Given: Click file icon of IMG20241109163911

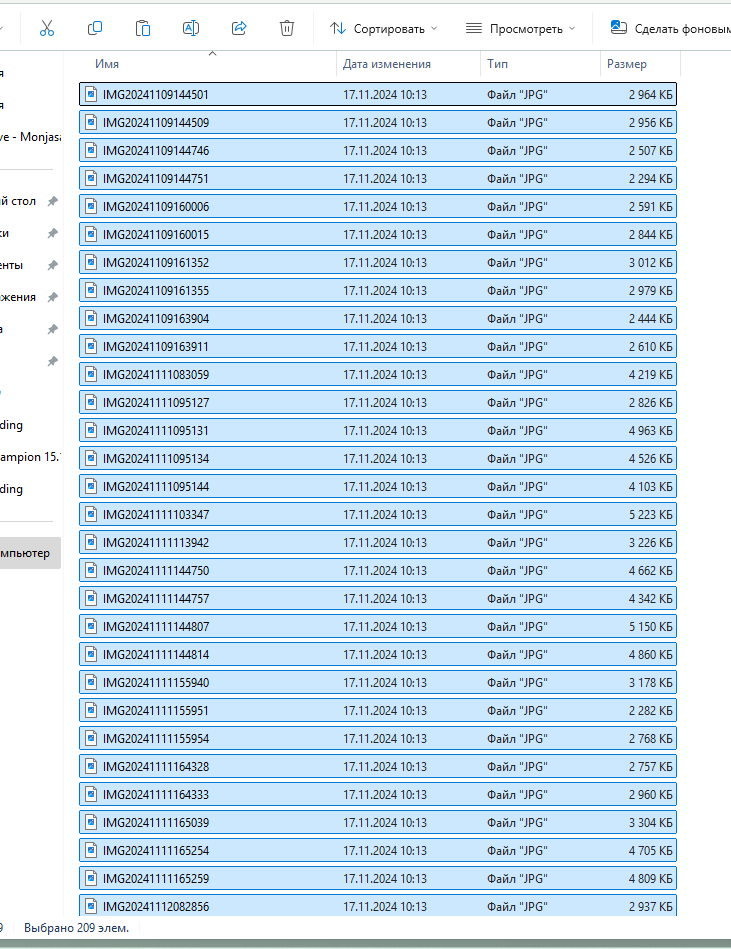Looking at the screenshot, I should point(91,346).
